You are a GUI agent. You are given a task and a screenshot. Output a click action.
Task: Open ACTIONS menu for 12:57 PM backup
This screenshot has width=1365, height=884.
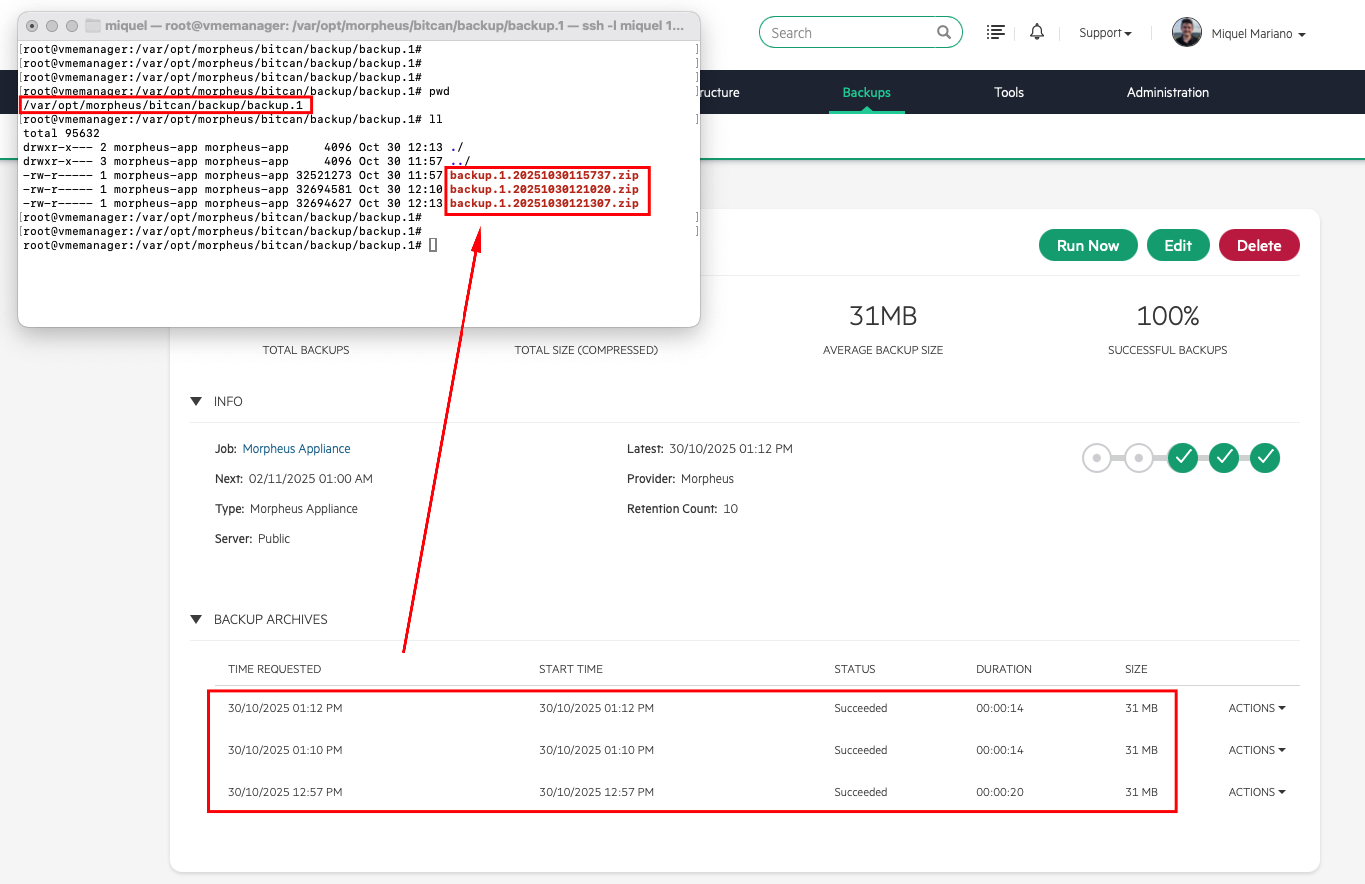(x=1256, y=792)
